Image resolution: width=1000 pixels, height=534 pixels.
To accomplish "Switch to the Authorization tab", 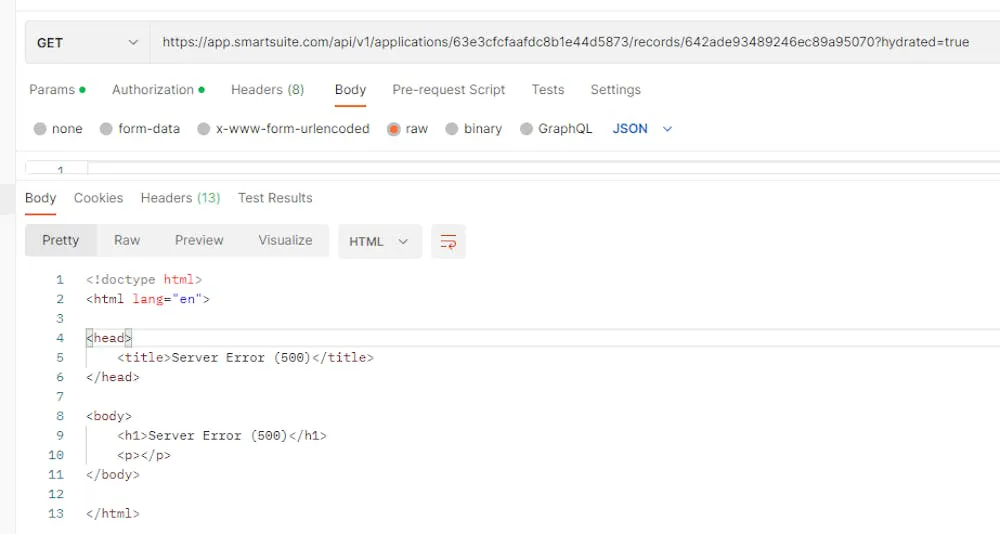I will point(158,90).
